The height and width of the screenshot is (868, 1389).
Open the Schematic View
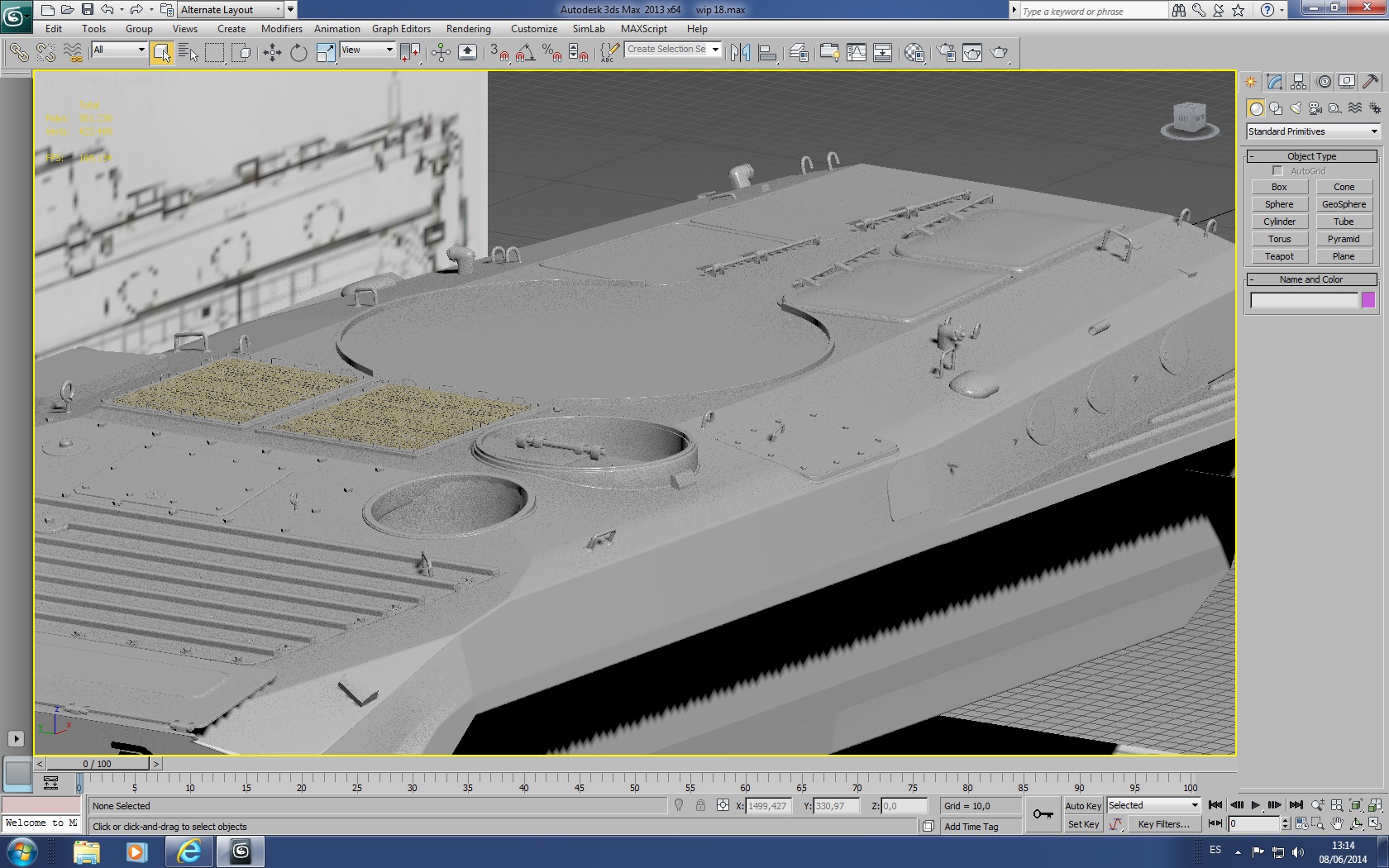(x=883, y=53)
